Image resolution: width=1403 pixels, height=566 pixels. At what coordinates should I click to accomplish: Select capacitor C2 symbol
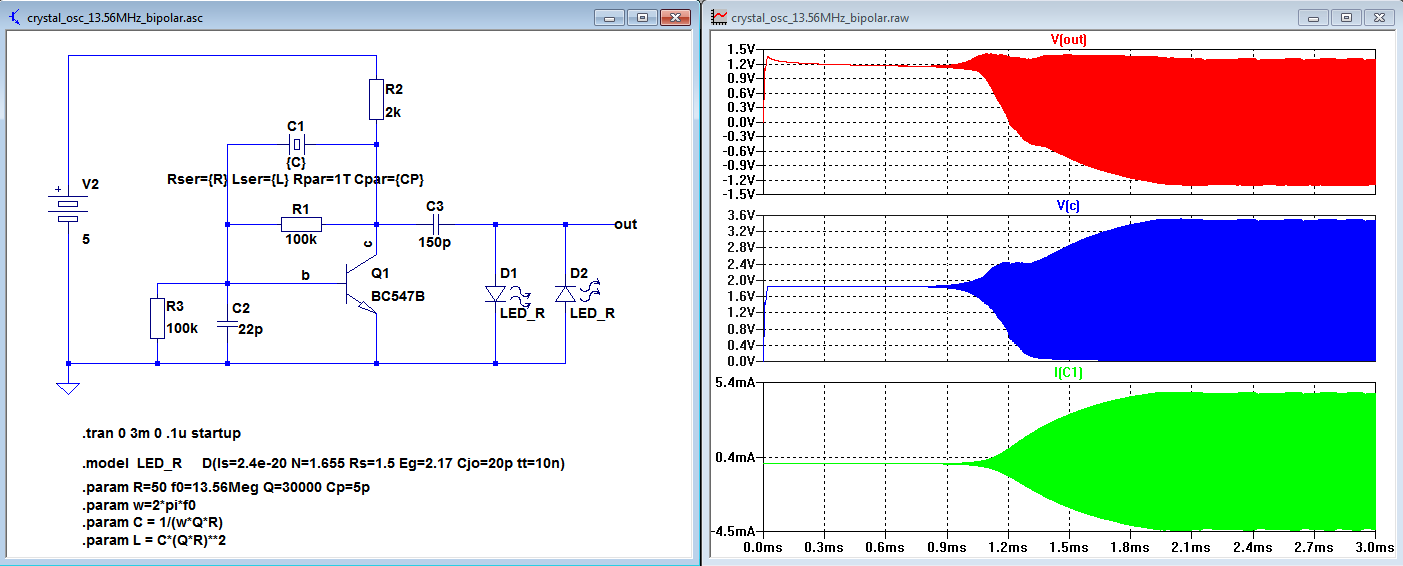pyautogui.click(x=228, y=322)
